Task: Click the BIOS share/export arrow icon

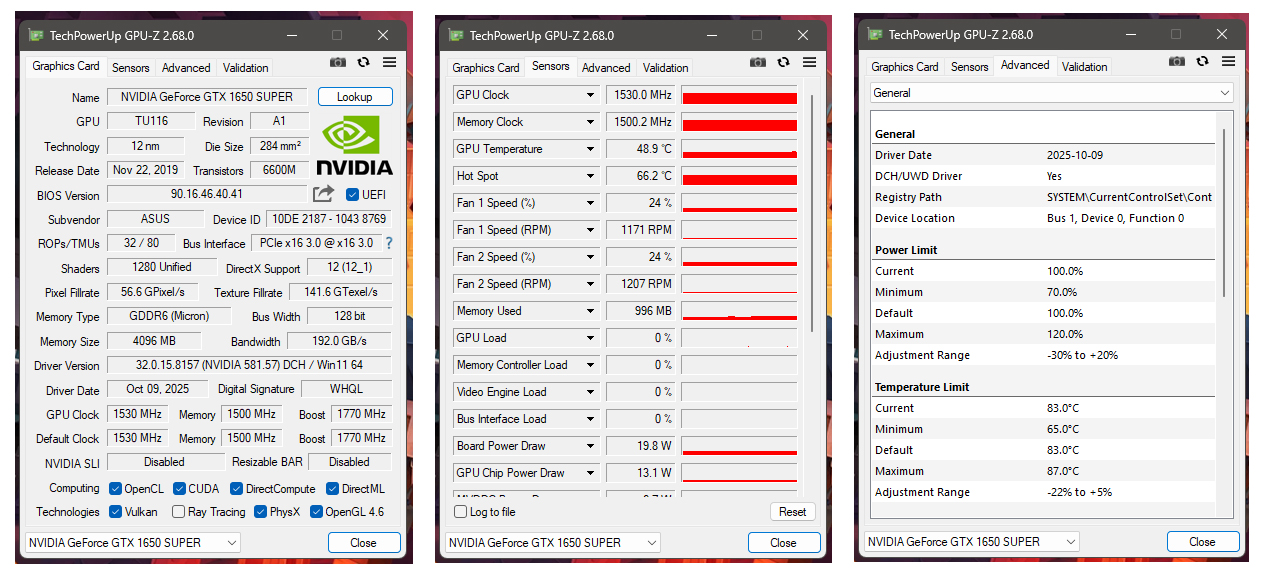Action: tap(323, 194)
